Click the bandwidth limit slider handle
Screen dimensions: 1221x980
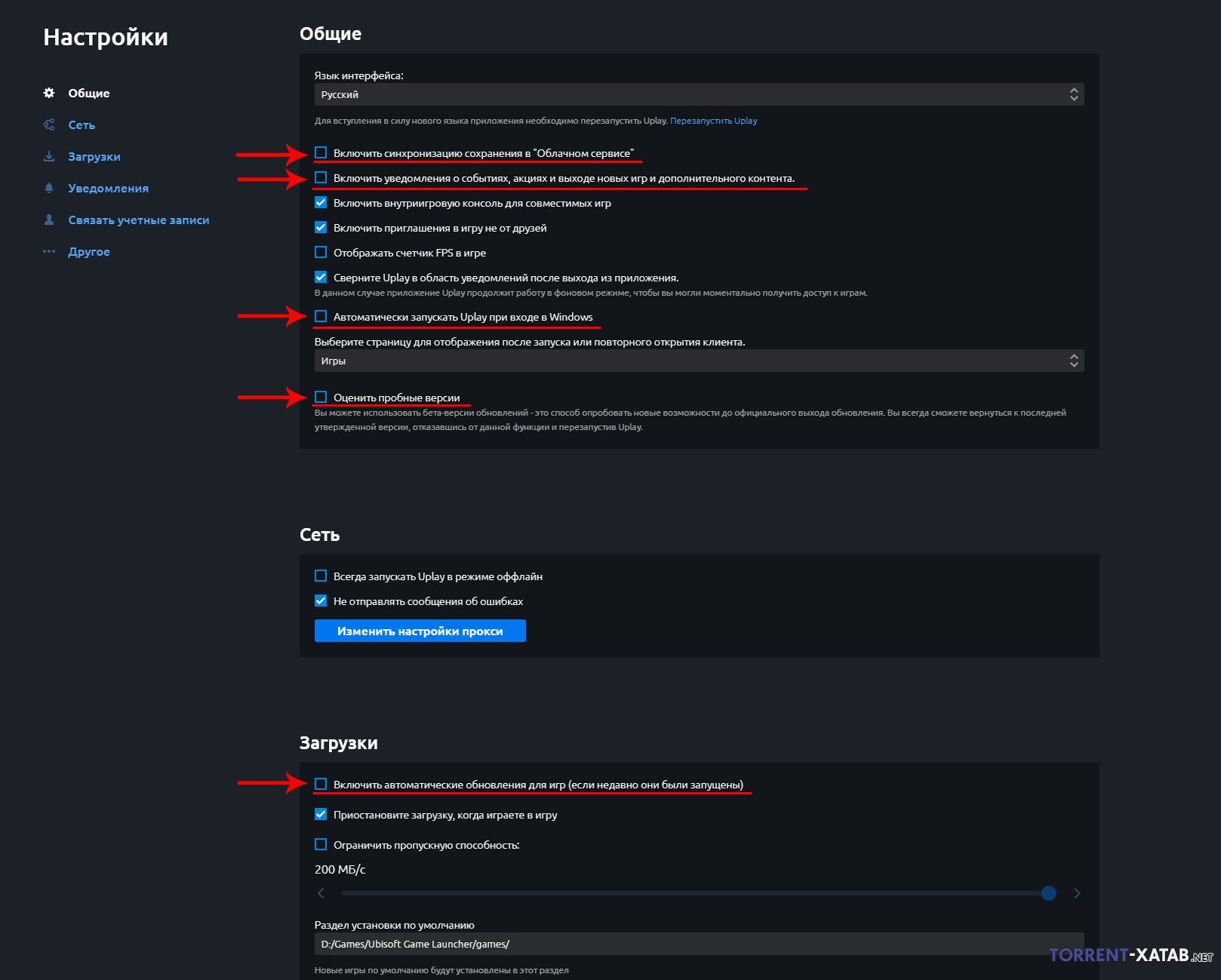point(1048,893)
